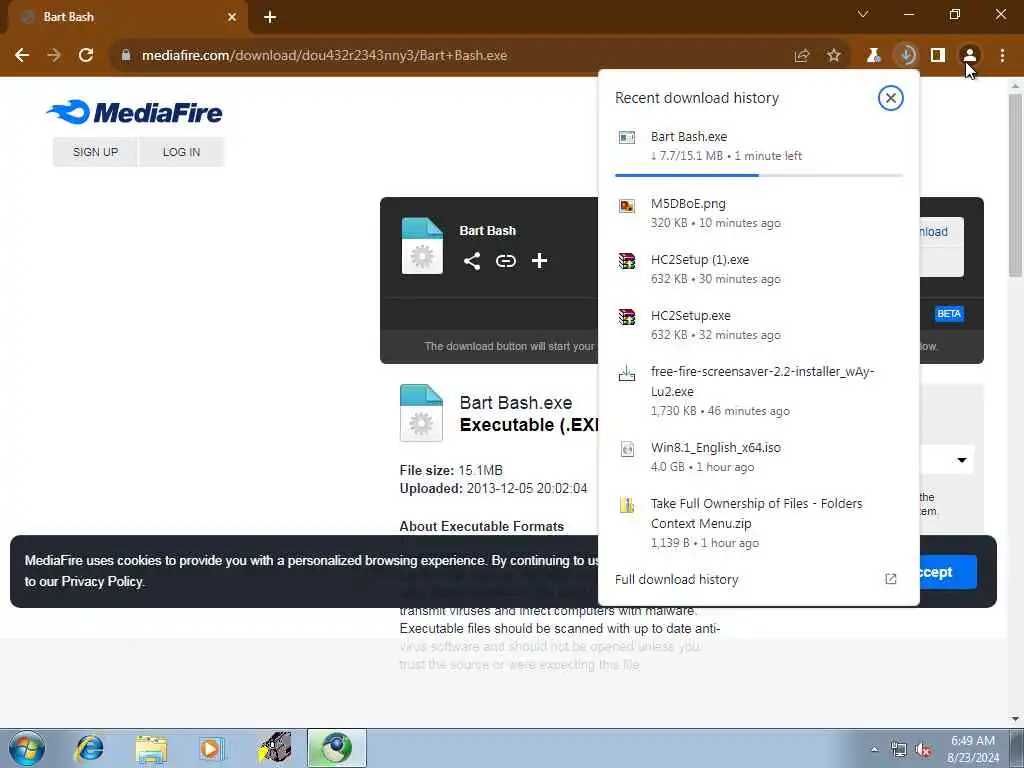Go back with the browser back arrow
Image resolution: width=1024 pixels, height=768 pixels.
click(22, 56)
